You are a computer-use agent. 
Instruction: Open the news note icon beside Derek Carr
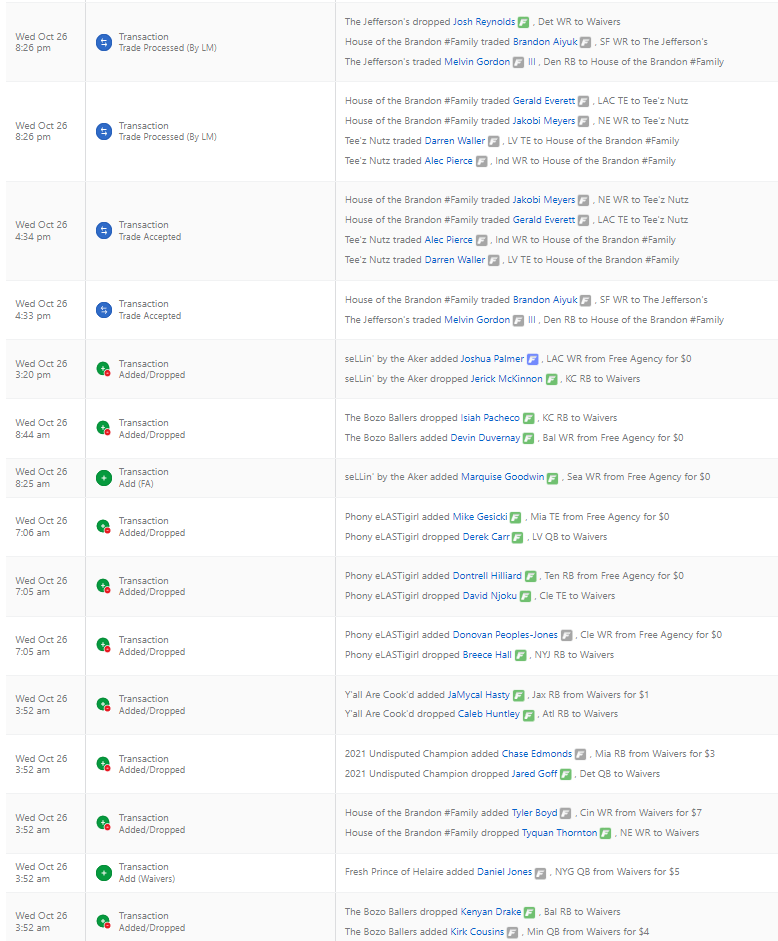[517, 537]
